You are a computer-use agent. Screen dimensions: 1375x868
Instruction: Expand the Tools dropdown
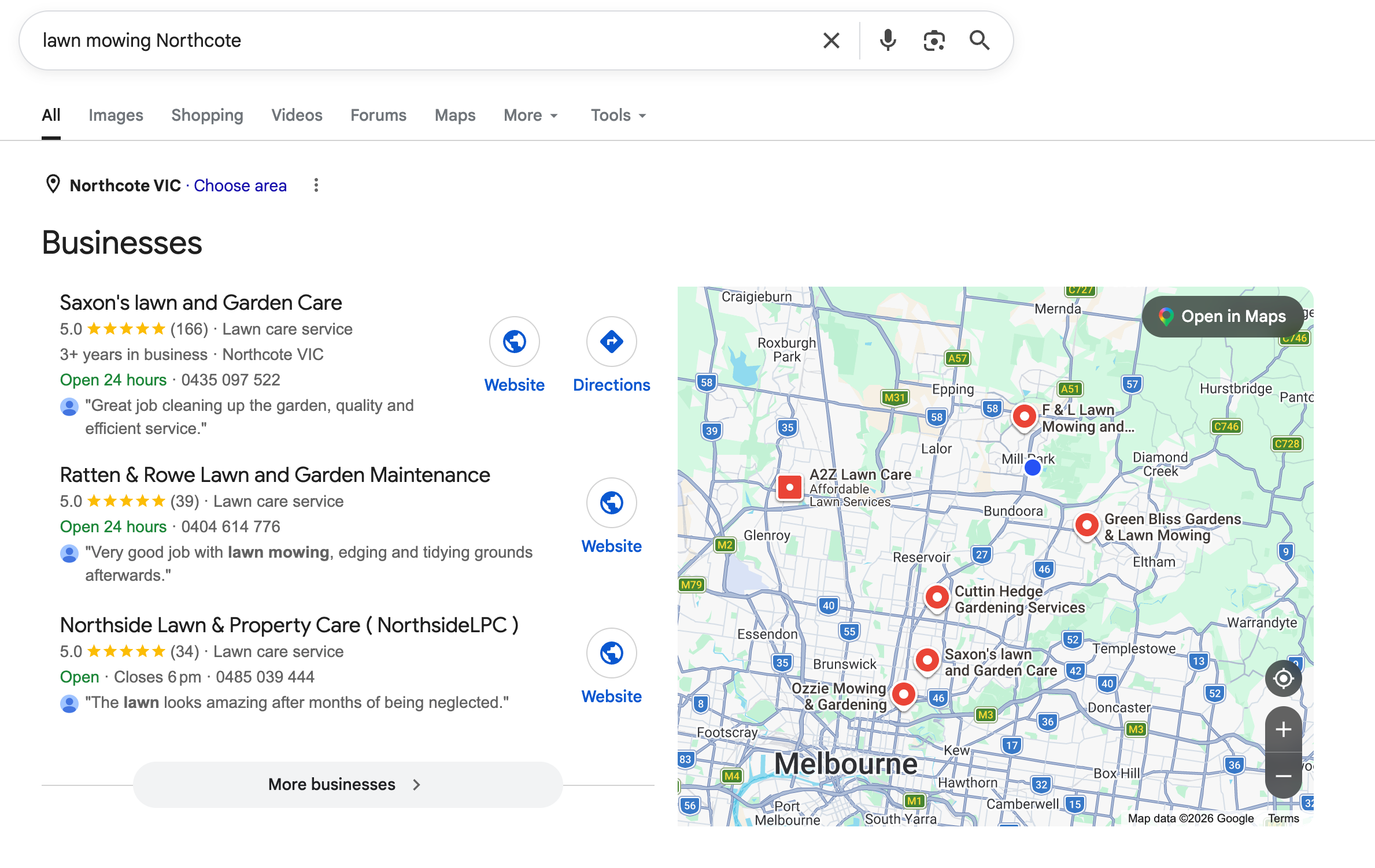tap(618, 116)
